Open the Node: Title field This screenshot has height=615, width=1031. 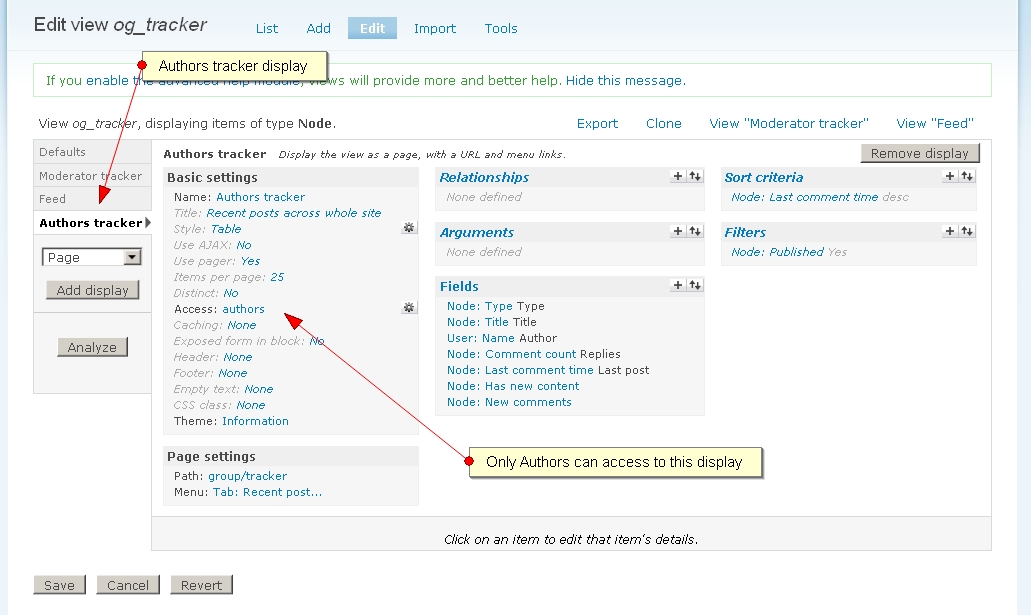[x=477, y=322]
